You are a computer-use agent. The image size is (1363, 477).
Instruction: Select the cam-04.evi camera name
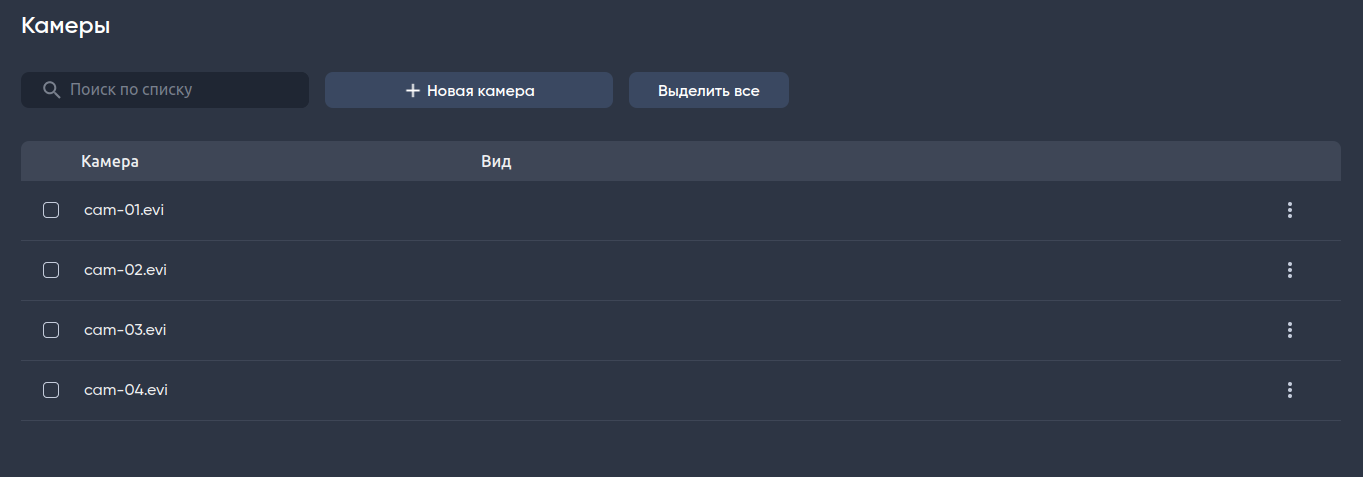[126, 390]
